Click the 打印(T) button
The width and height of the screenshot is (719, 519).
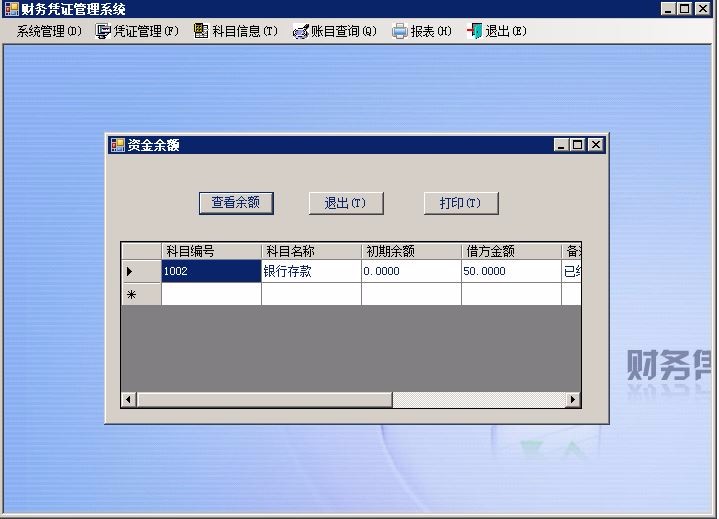tap(461, 203)
